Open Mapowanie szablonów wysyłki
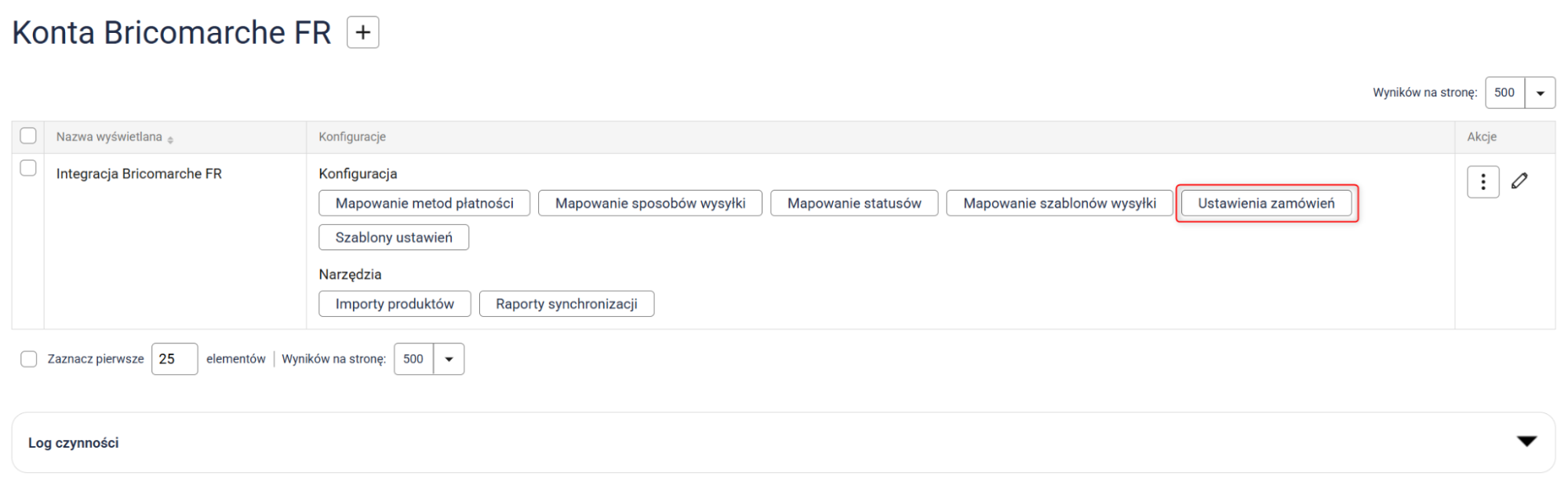Viewport: 1568px width, 487px height. tap(1059, 203)
